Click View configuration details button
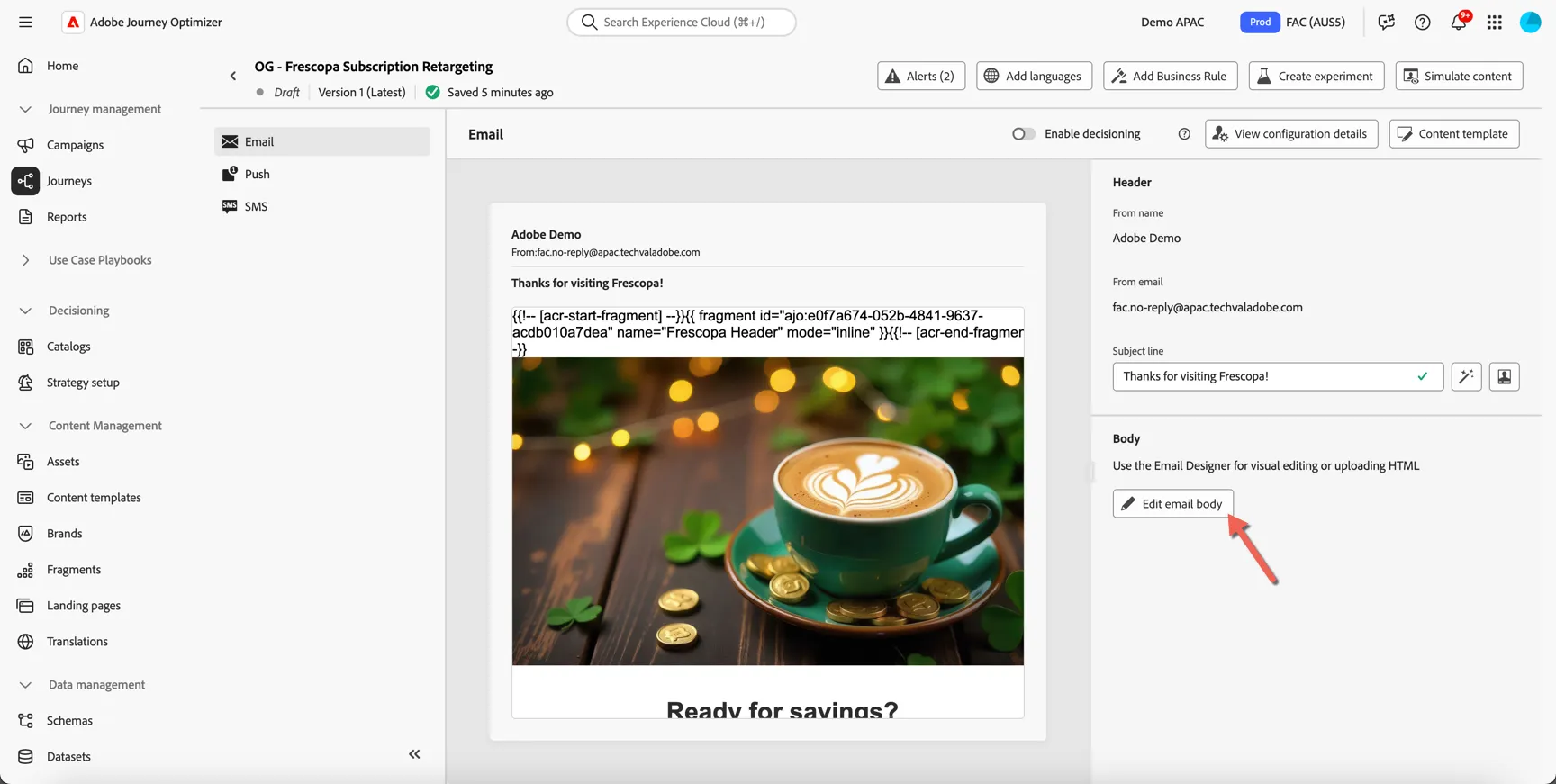 tap(1291, 134)
